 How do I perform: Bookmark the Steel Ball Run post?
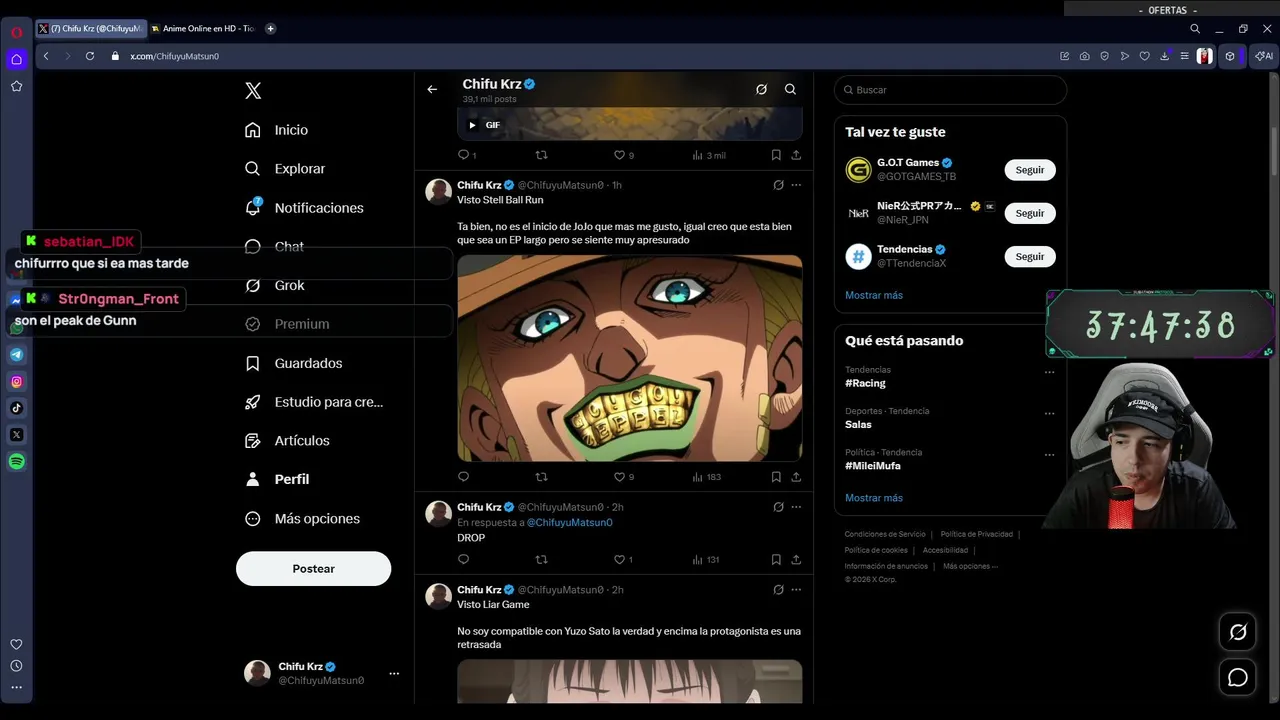[x=776, y=477]
